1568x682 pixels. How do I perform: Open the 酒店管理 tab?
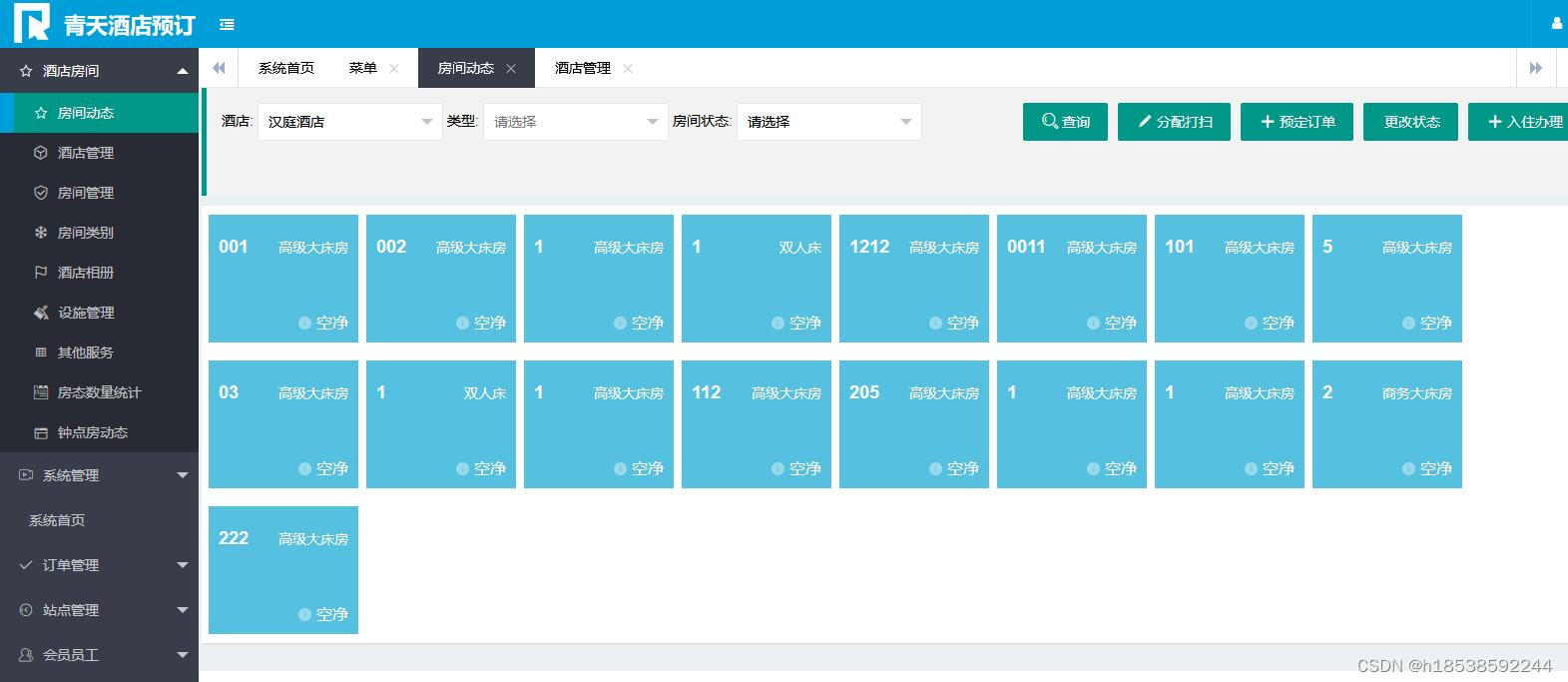[x=583, y=68]
